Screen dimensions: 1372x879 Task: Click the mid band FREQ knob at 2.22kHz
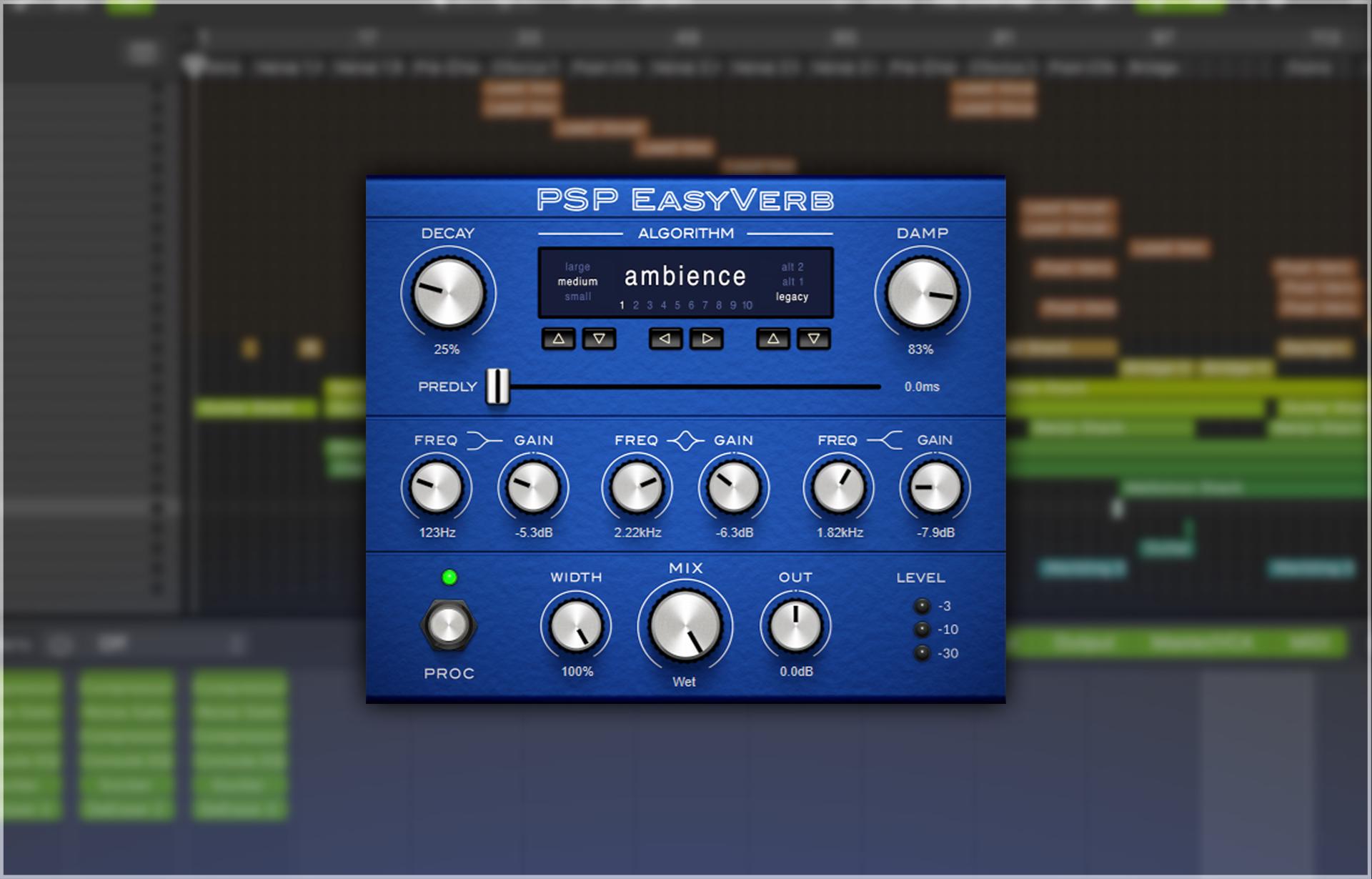pyautogui.click(x=637, y=487)
